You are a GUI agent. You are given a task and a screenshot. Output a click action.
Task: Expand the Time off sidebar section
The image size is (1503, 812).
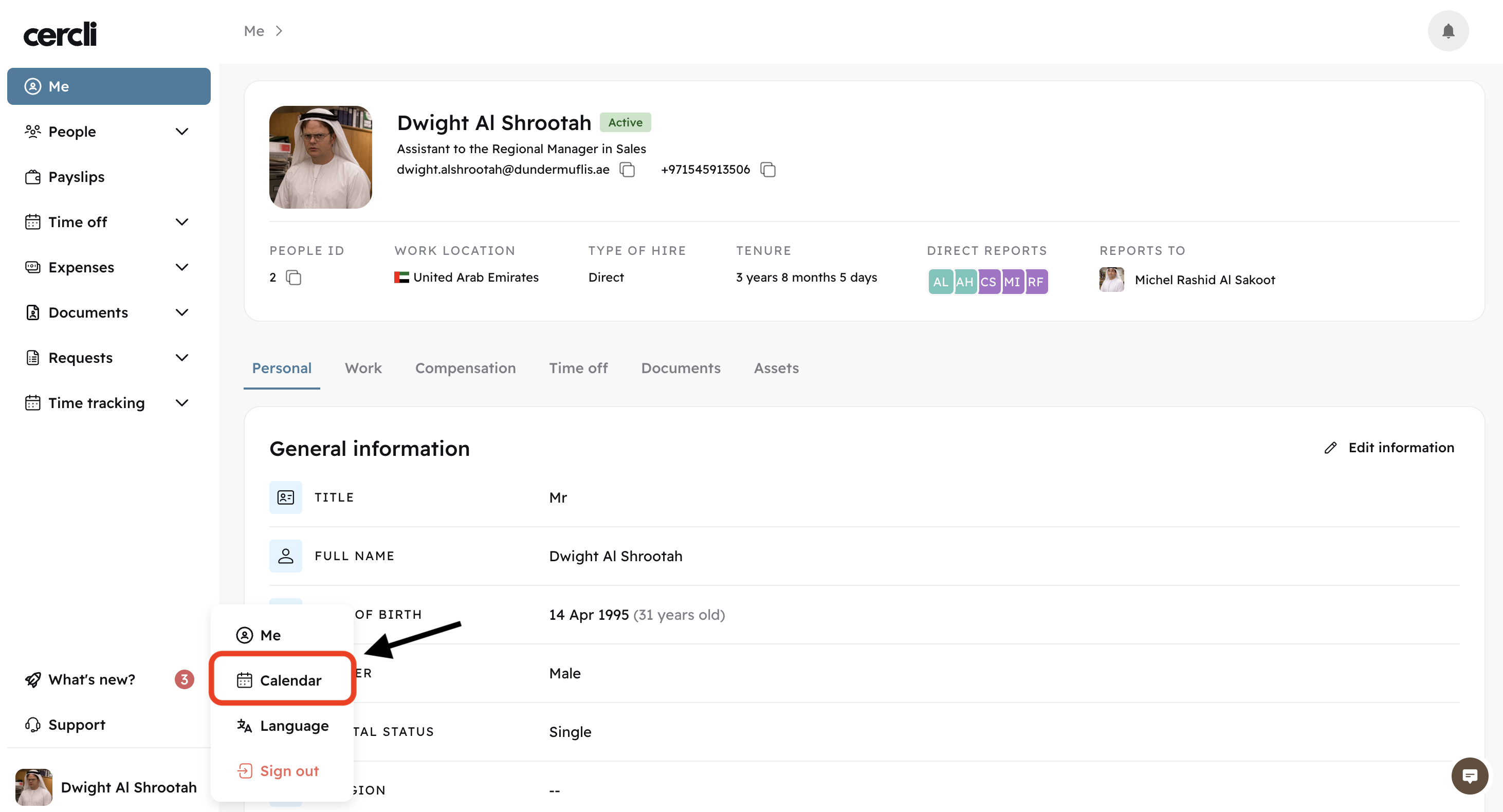coord(182,222)
